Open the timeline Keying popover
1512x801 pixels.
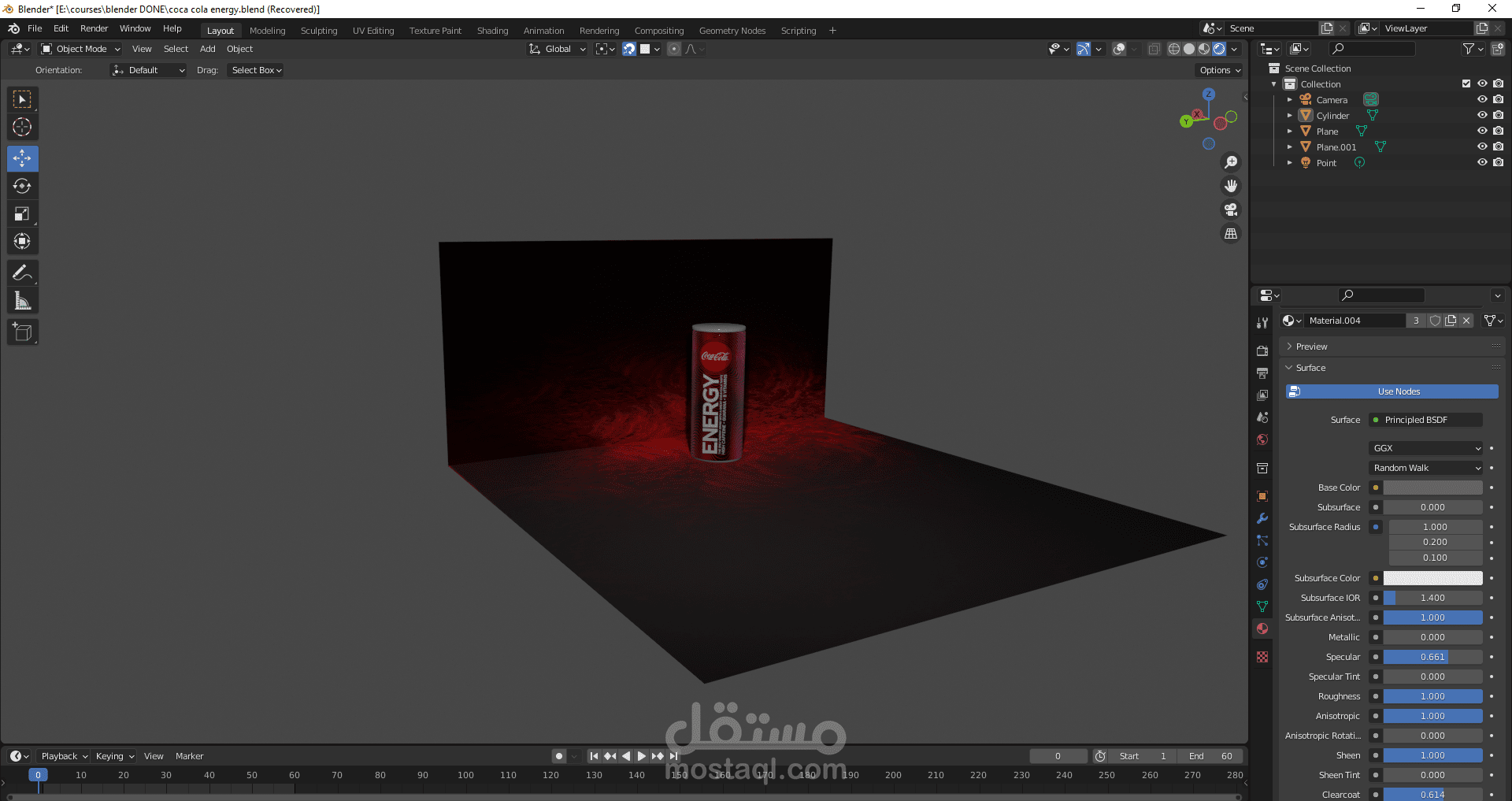(115, 756)
